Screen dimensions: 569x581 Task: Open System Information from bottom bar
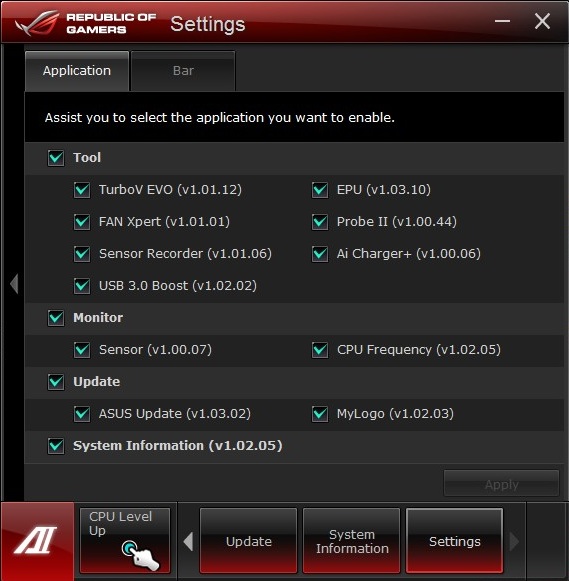pyautogui.click(x=352, y=541)
